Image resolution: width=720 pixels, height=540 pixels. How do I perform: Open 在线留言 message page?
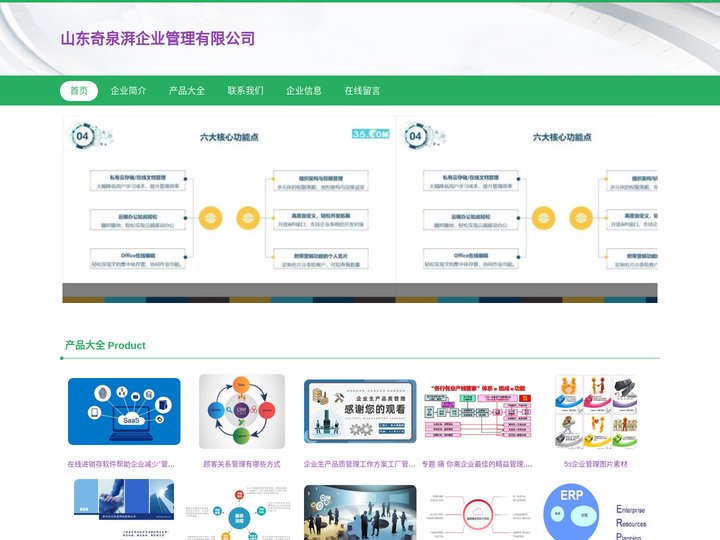[x=363, y=90]
